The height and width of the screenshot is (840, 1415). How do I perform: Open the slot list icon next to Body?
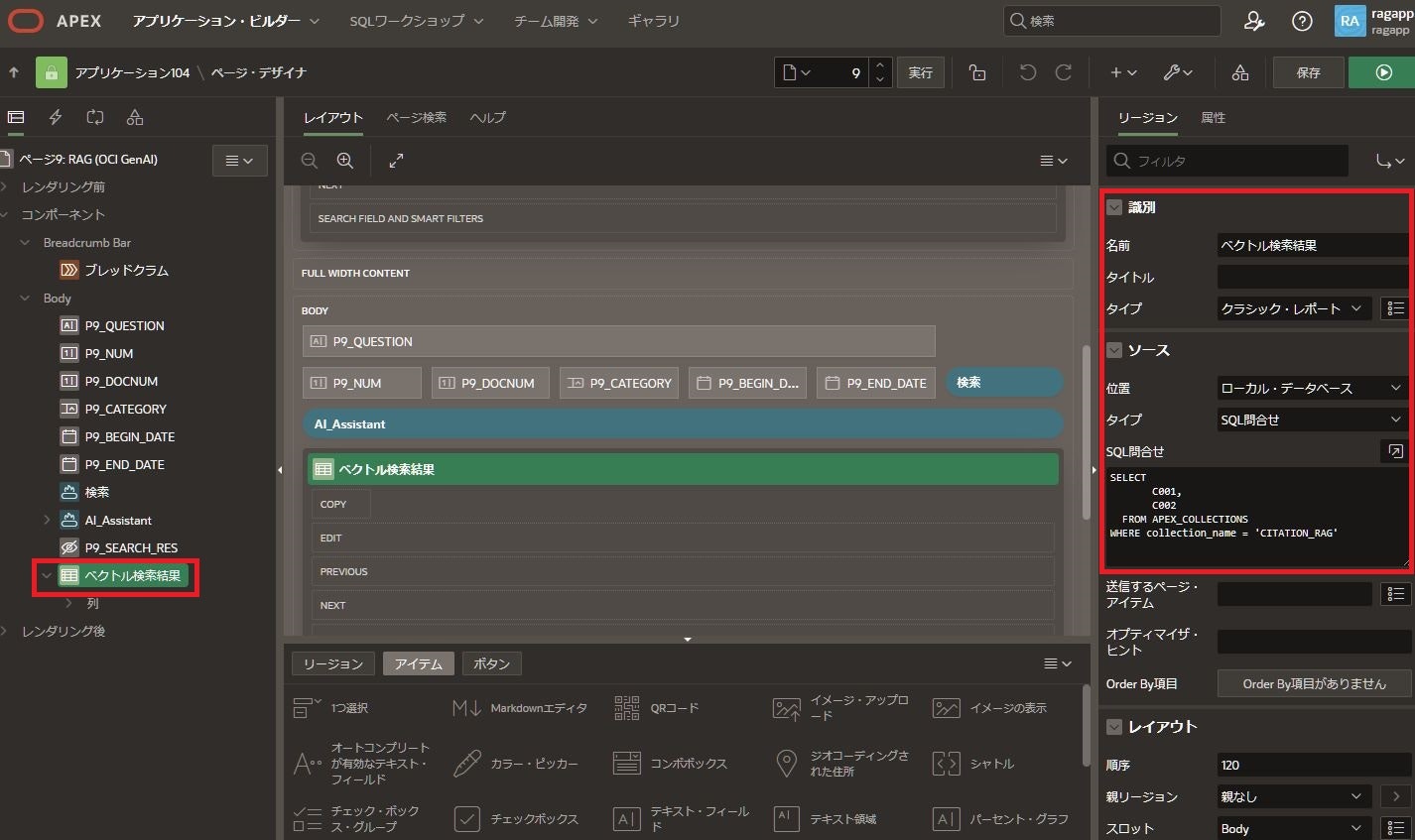1395,828
